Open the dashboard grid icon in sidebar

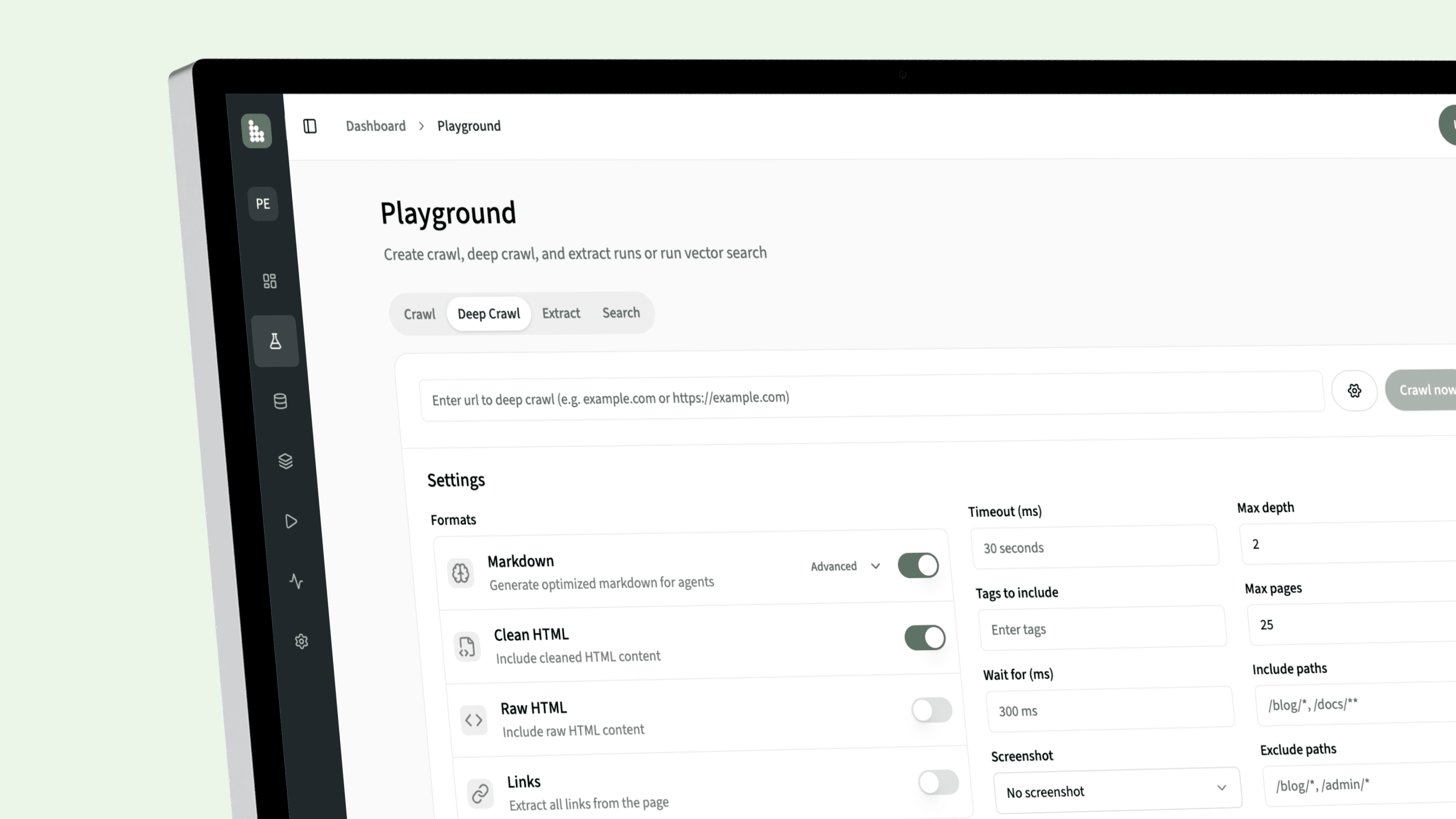pyautogui.click(x=270, y=281)
